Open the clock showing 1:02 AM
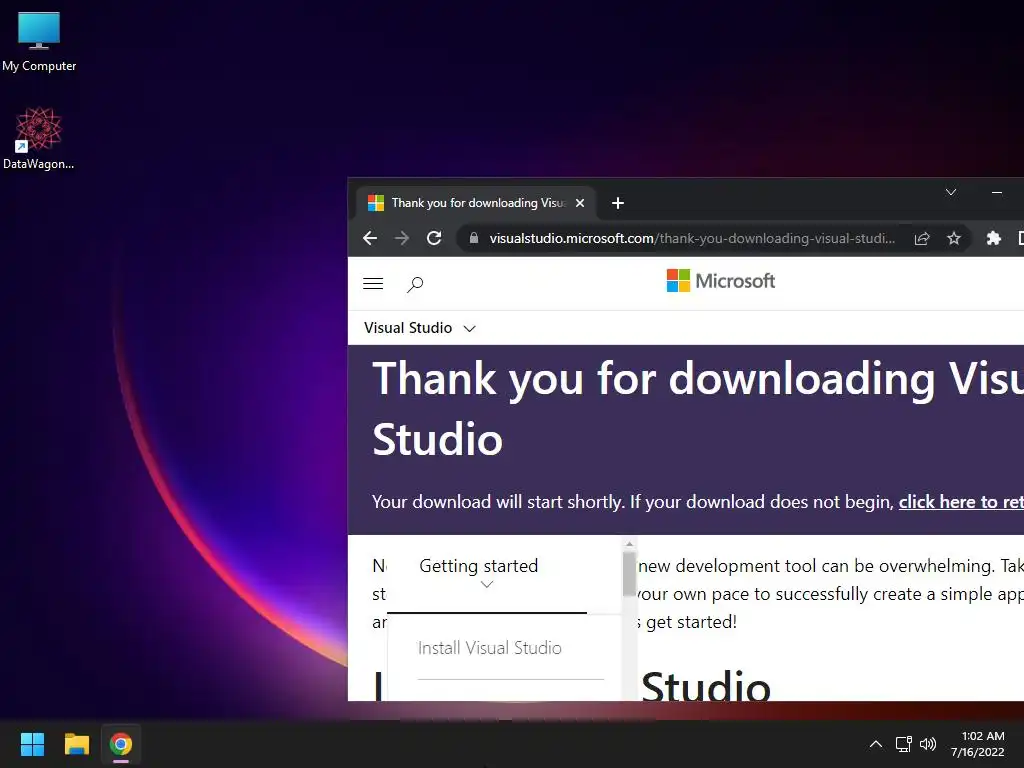 977,744
